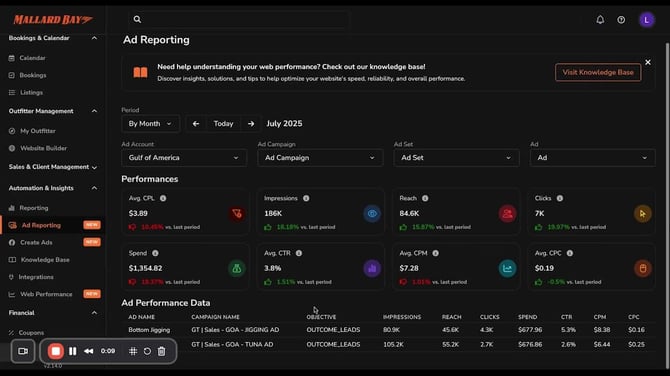
Task: Open Reporting in the sidebar
Action: pyautogui.click(x=34, y=208)
